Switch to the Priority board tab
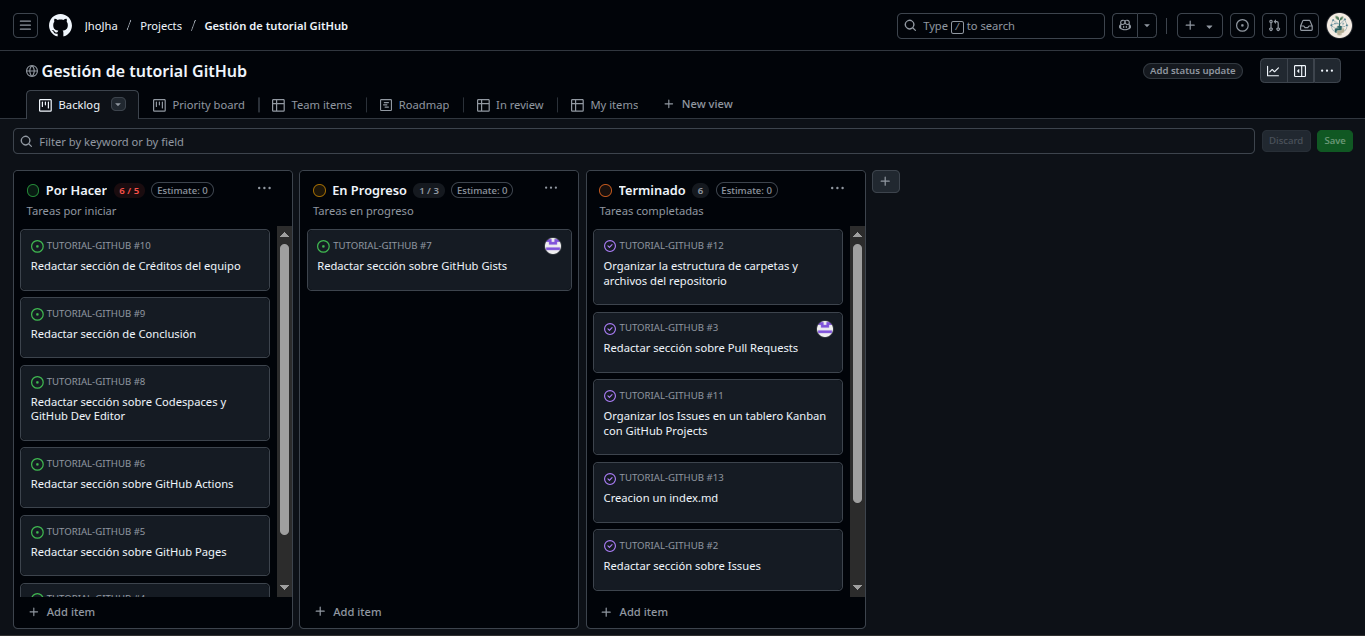1365x636 pixels. tap(199, 105)
